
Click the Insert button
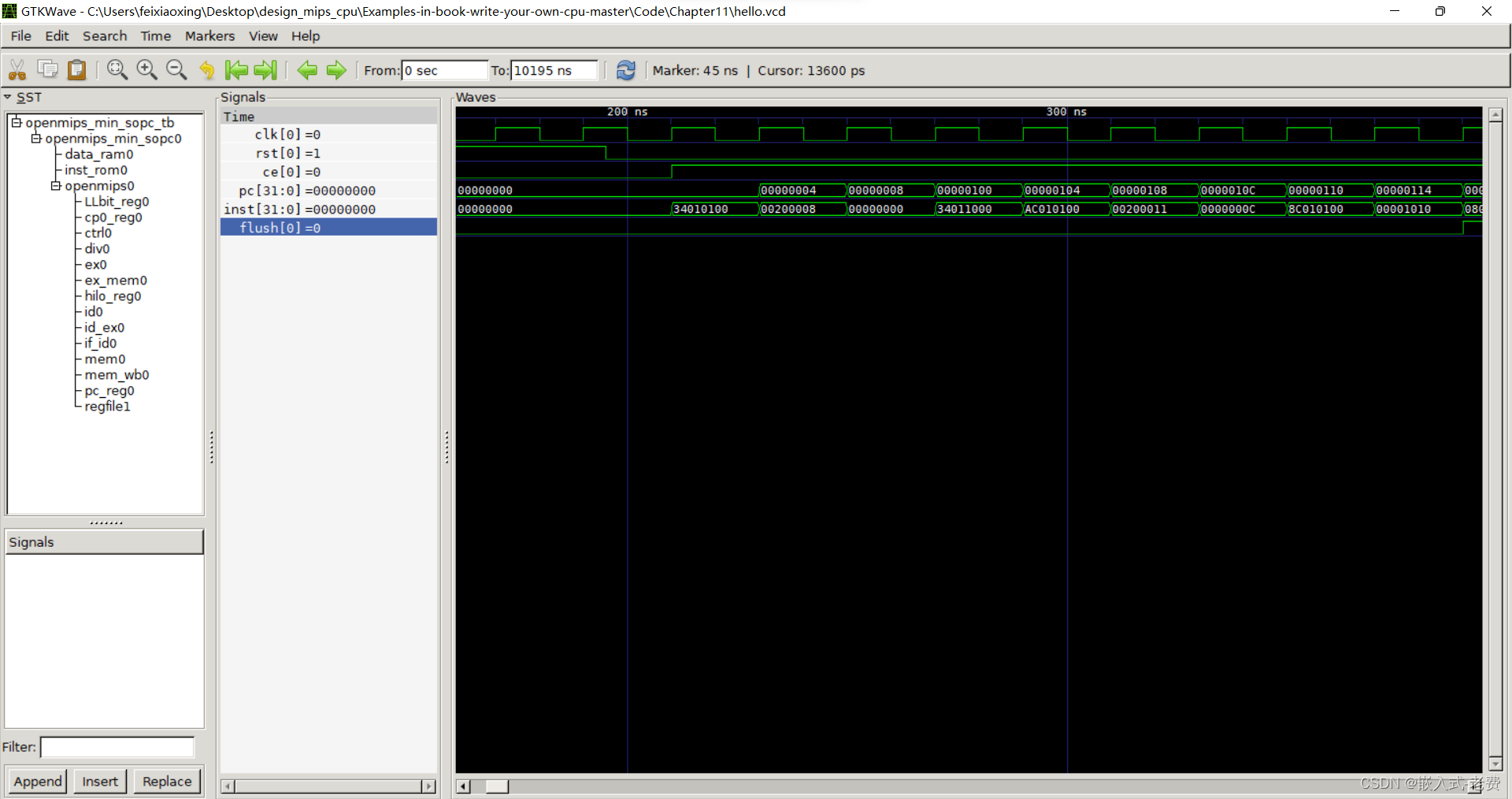coord(100,781)
